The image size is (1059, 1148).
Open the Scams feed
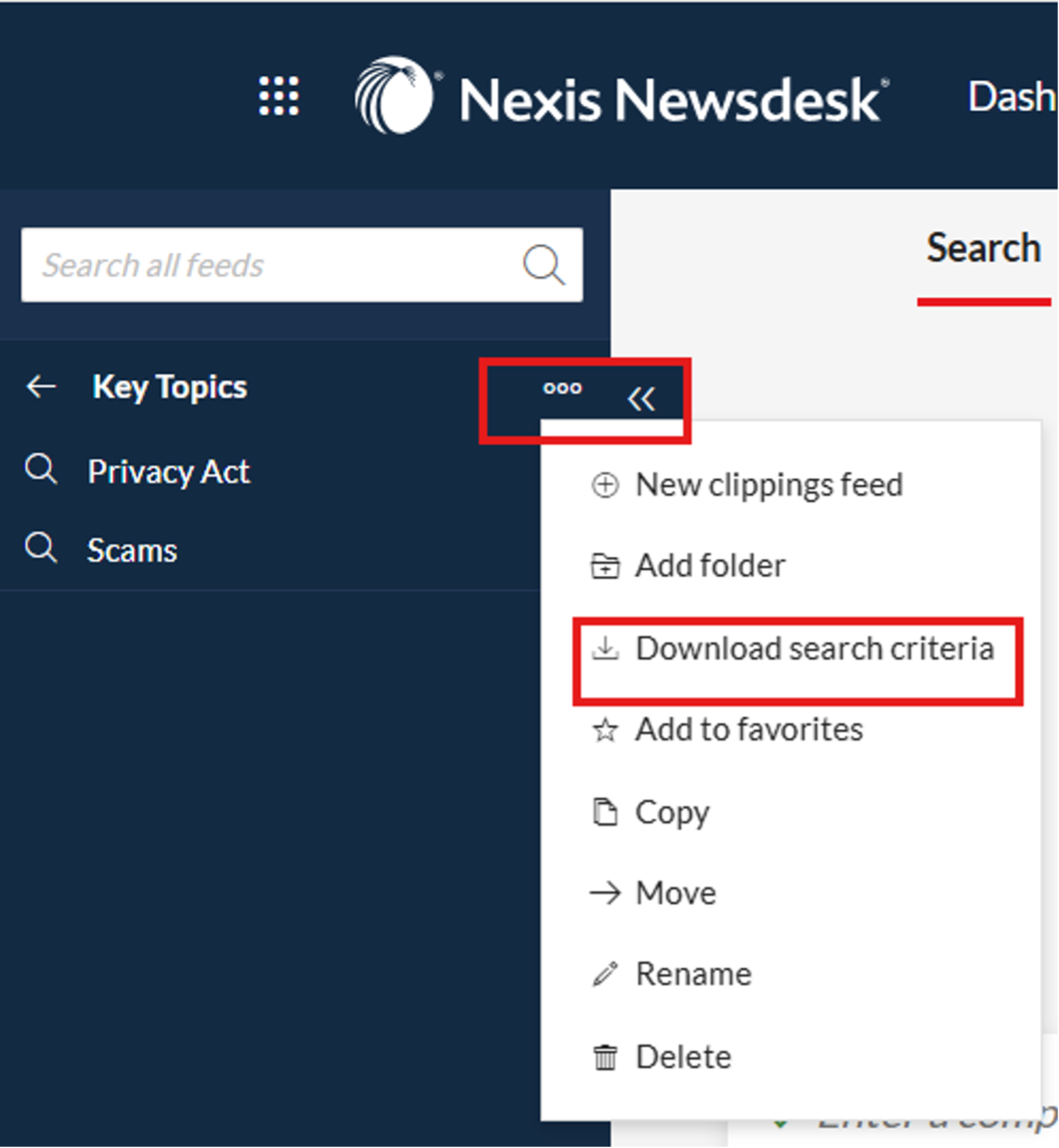pyautogui.click(x=132, y=551)
